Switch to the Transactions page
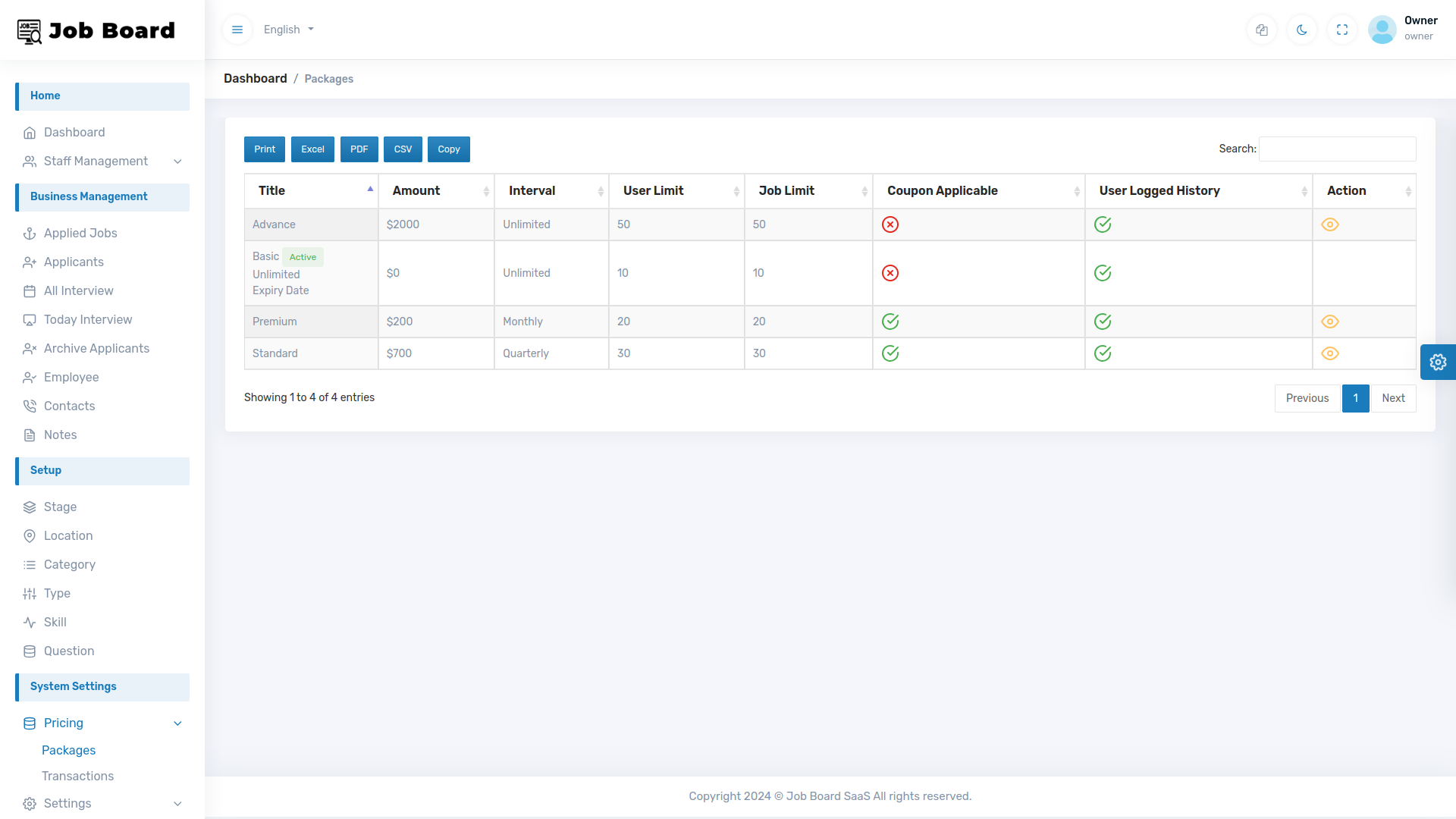This screenshot has width=1456, height=819. [x=77, y=776]
